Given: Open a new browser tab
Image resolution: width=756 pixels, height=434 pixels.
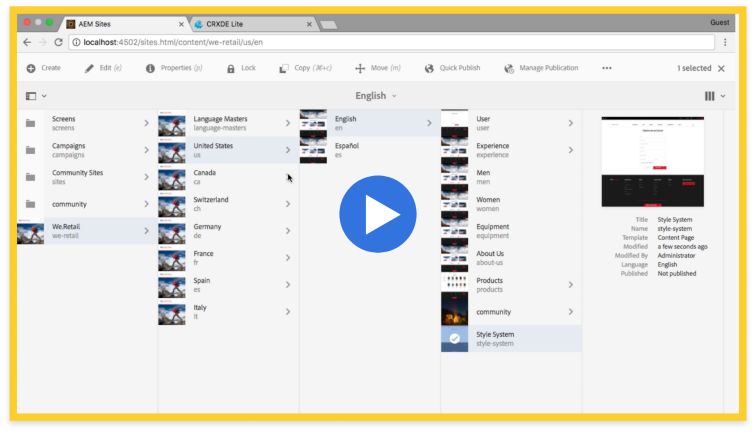Looking at the screenshot, I should (x=329, y=25).
